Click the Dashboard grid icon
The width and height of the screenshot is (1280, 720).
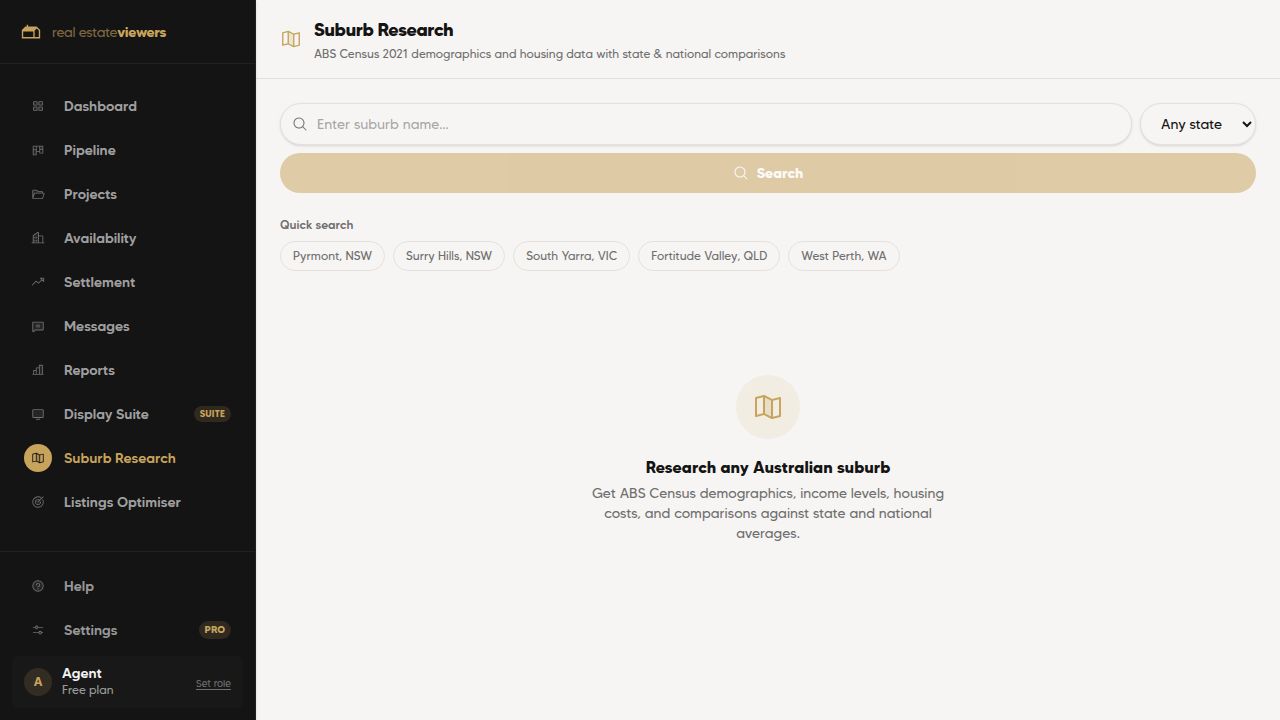[38, 106]
